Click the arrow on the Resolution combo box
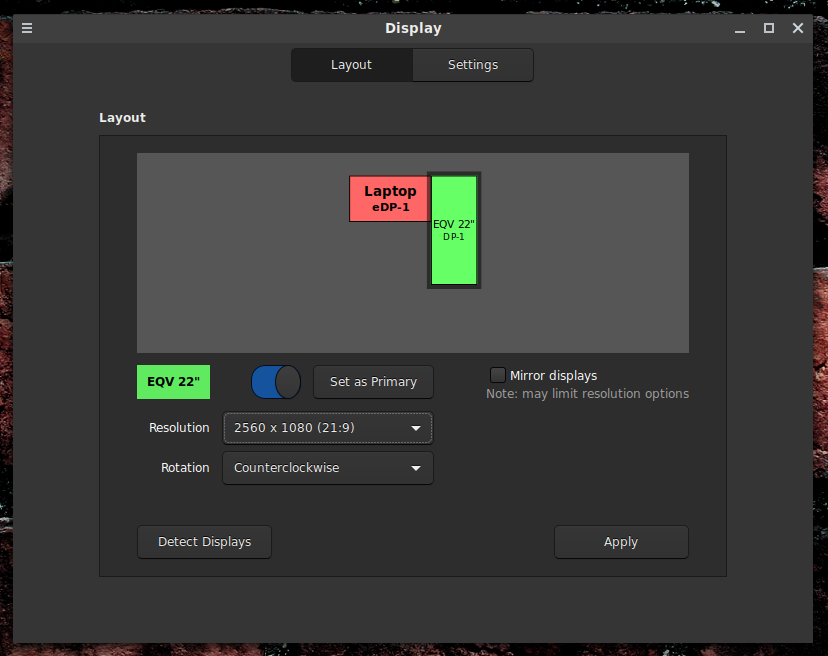The image size is (828, 656). [x=416, y=428]
